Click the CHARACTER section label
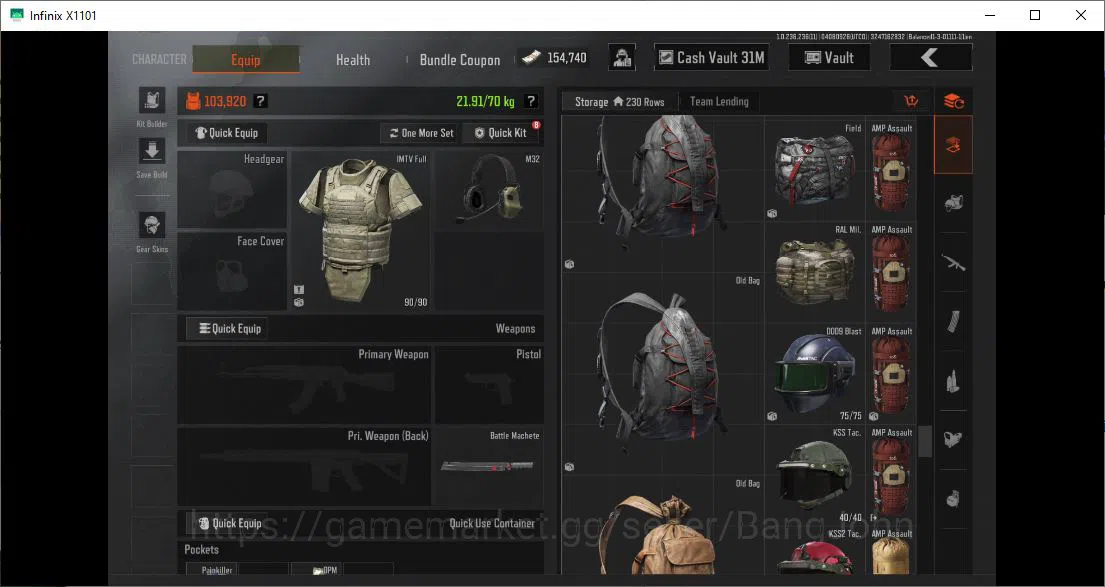1105x587 pixels. (159, 59)
